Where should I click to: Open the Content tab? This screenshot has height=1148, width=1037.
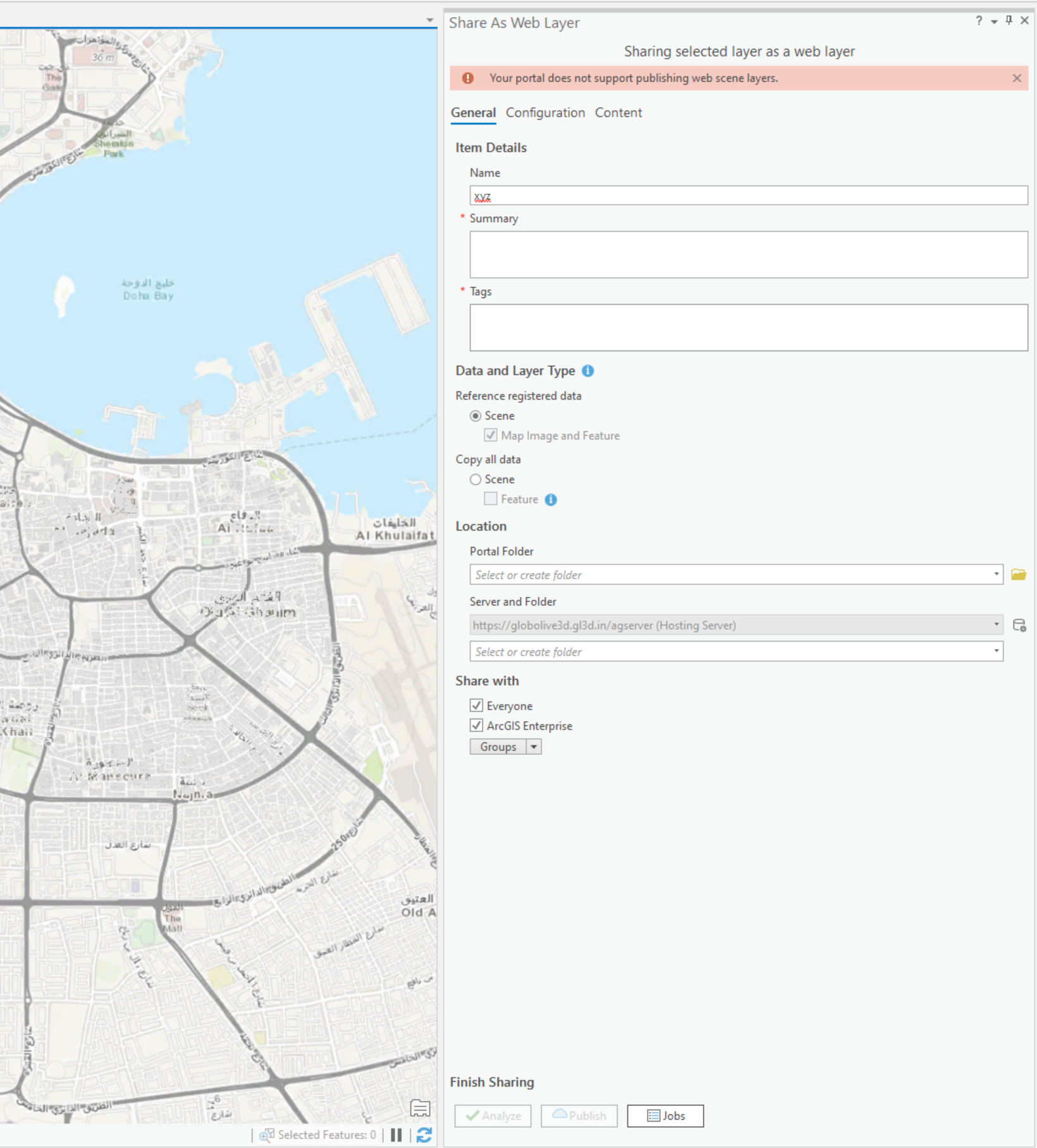[x=618, y=113]
